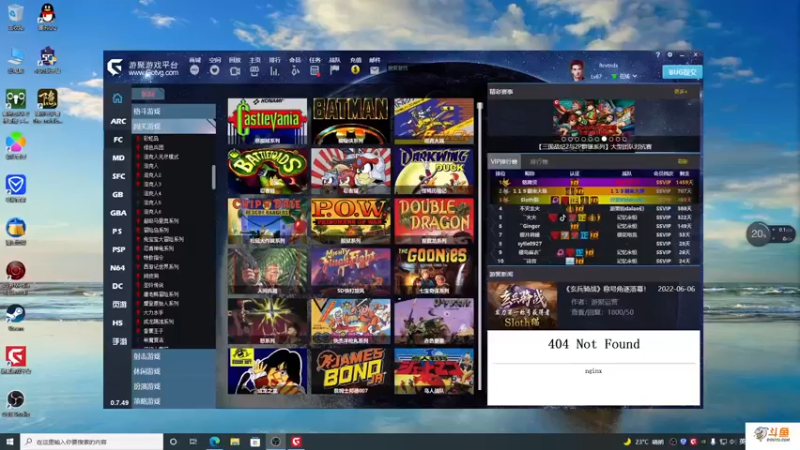Screen dimensions: 800x450
Task: Open the 会员 member icon in top toolbar
Action: click(295, 71)
